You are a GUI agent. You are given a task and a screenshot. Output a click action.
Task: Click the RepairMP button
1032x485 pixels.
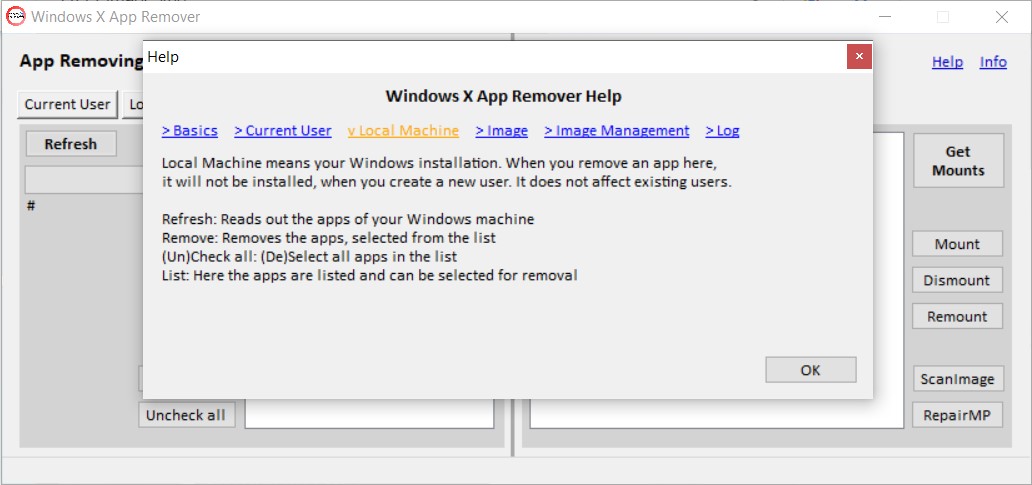(957, 415)
